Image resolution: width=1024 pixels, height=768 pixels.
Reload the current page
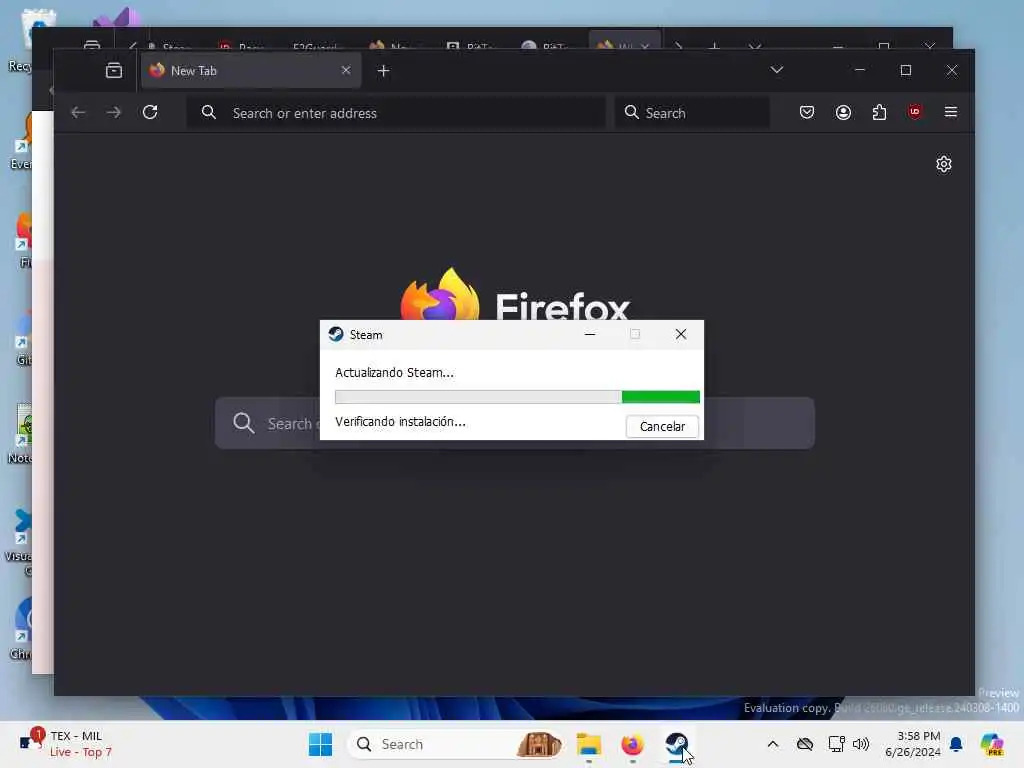pos(150,112)
